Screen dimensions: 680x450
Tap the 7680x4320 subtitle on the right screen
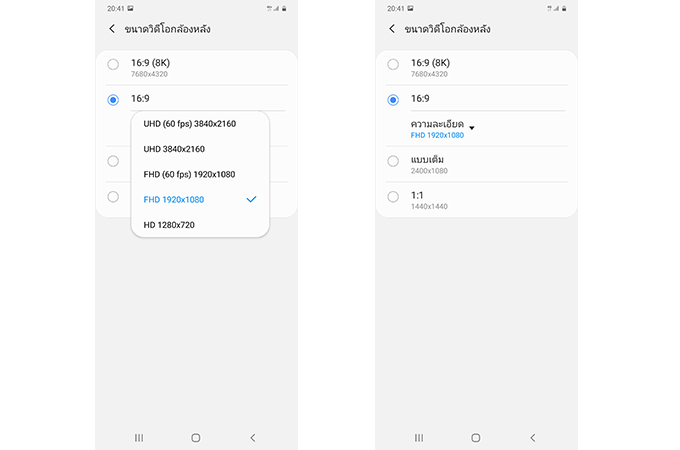(x=429, y=74)
